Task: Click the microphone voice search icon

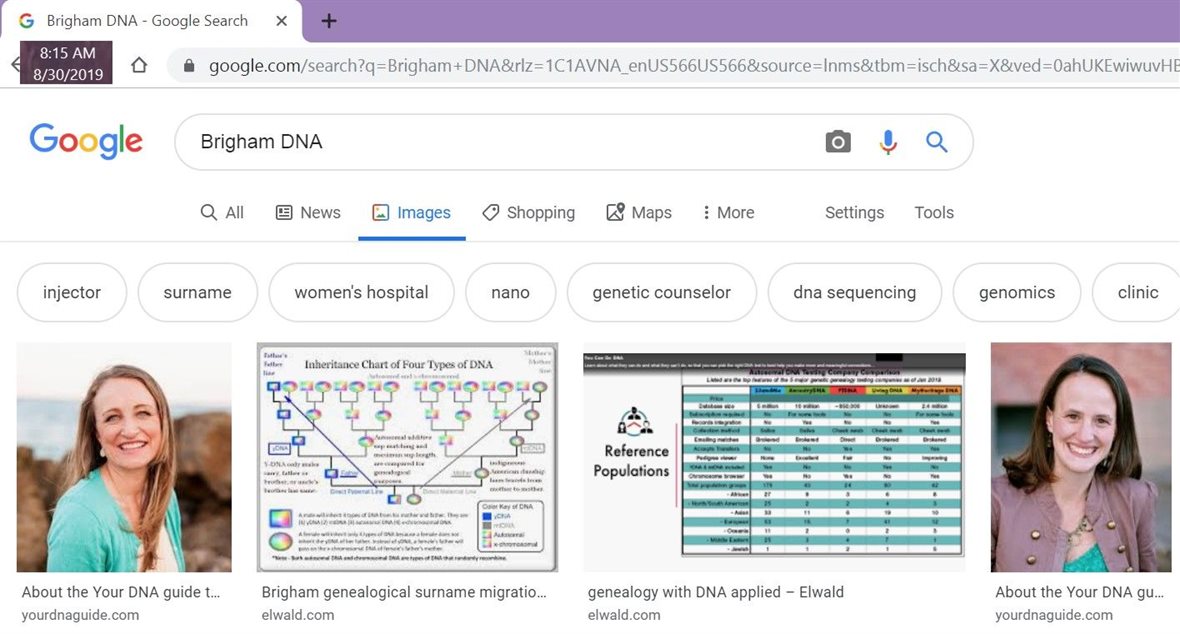Action: pos(888,142)
